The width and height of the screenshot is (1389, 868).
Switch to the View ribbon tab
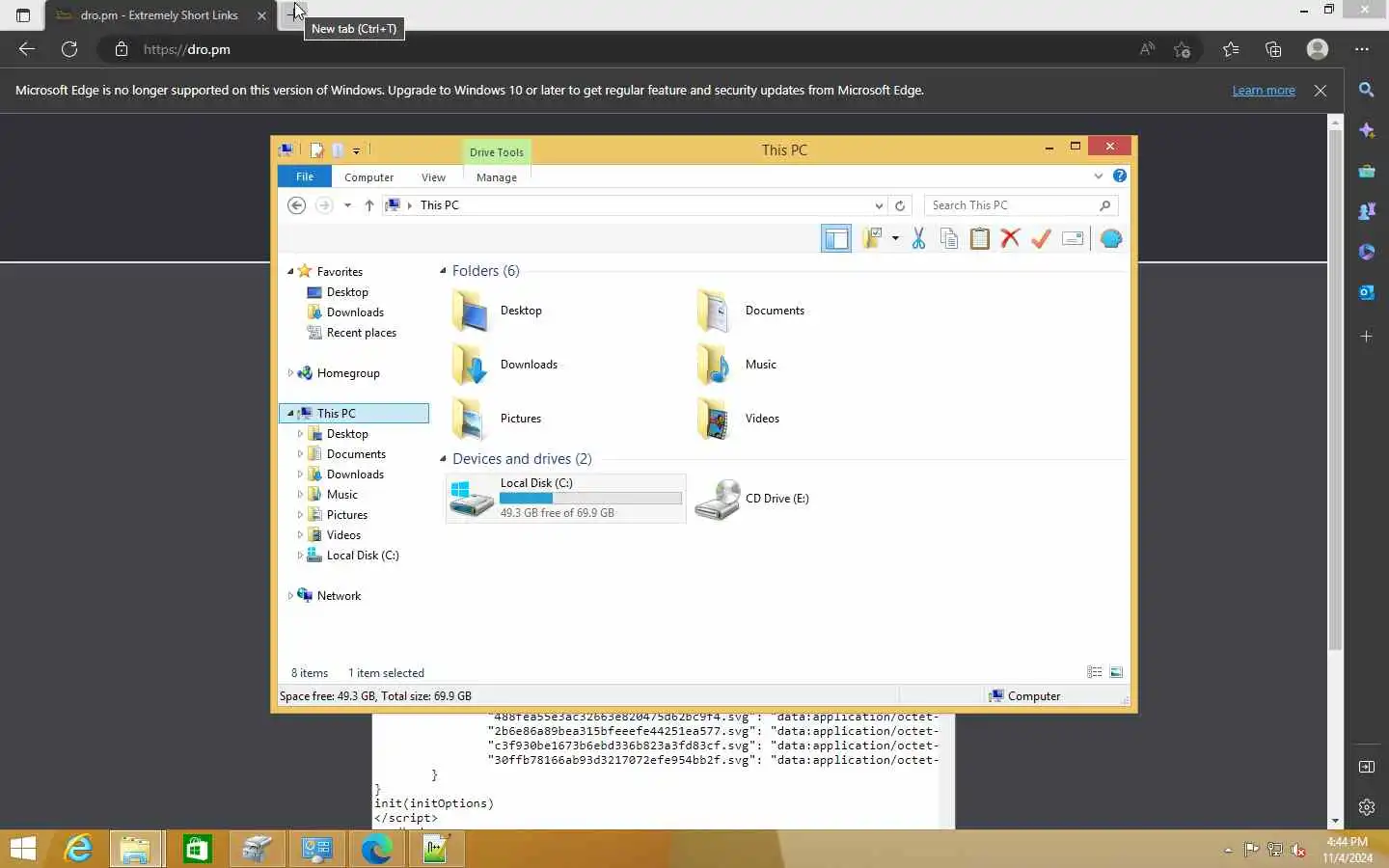point(433,177)
